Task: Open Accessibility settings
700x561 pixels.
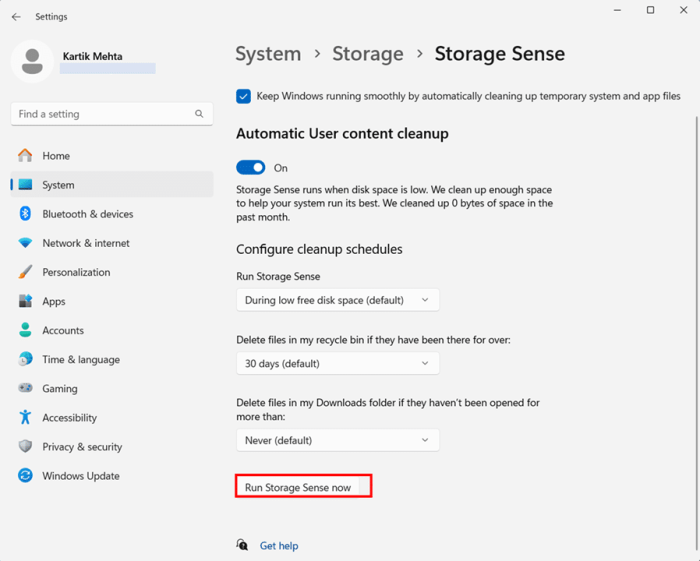Action: [112, 417]
